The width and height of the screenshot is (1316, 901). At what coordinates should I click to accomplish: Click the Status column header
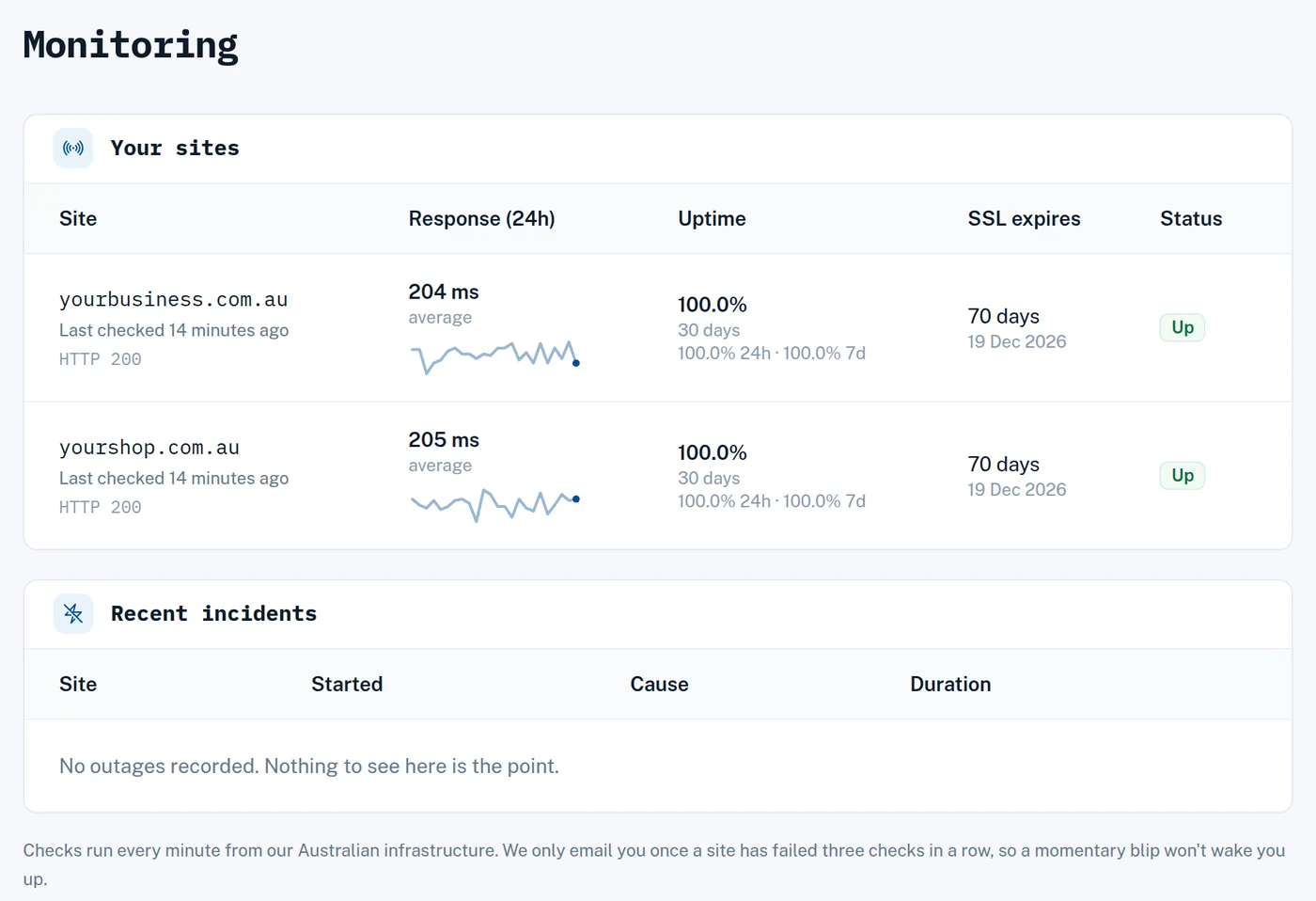tap(1191, 218)
